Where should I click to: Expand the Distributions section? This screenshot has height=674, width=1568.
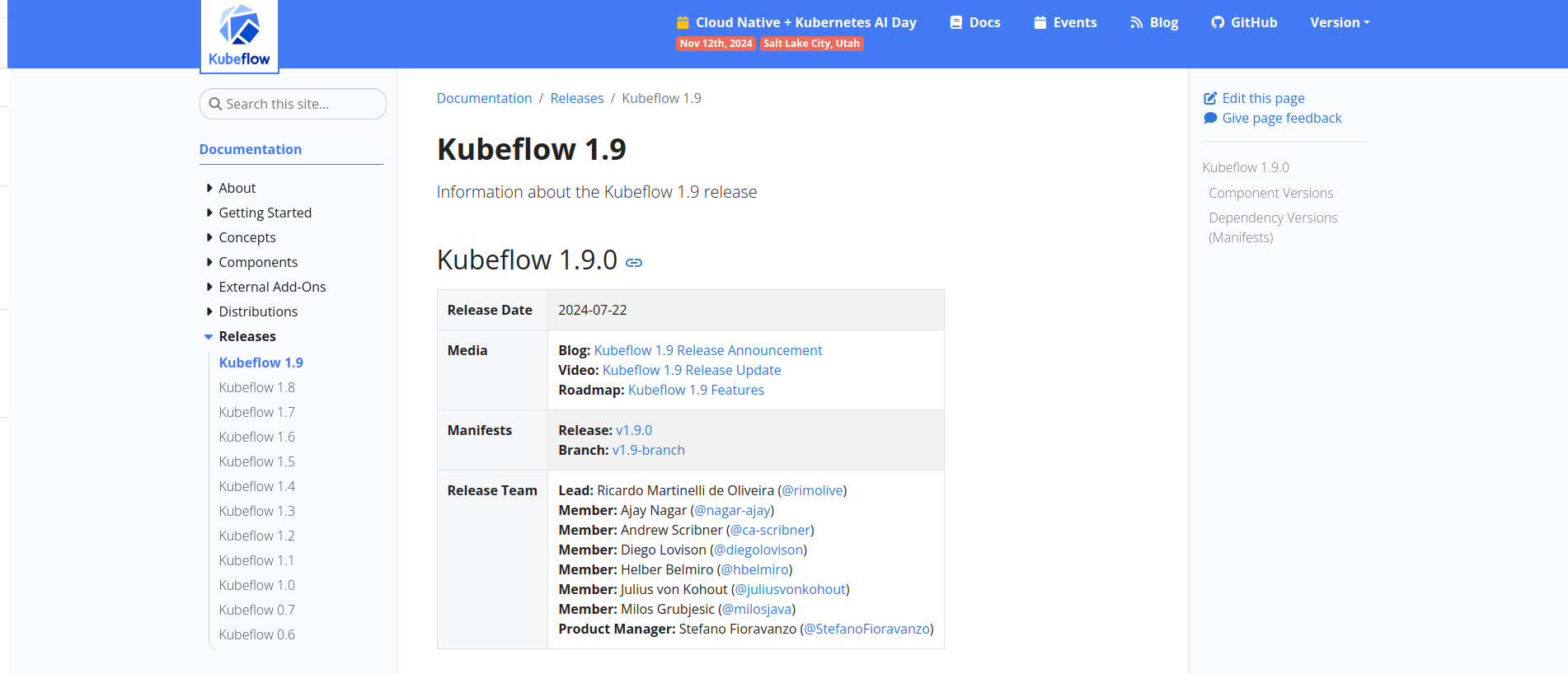pos(209,311)
